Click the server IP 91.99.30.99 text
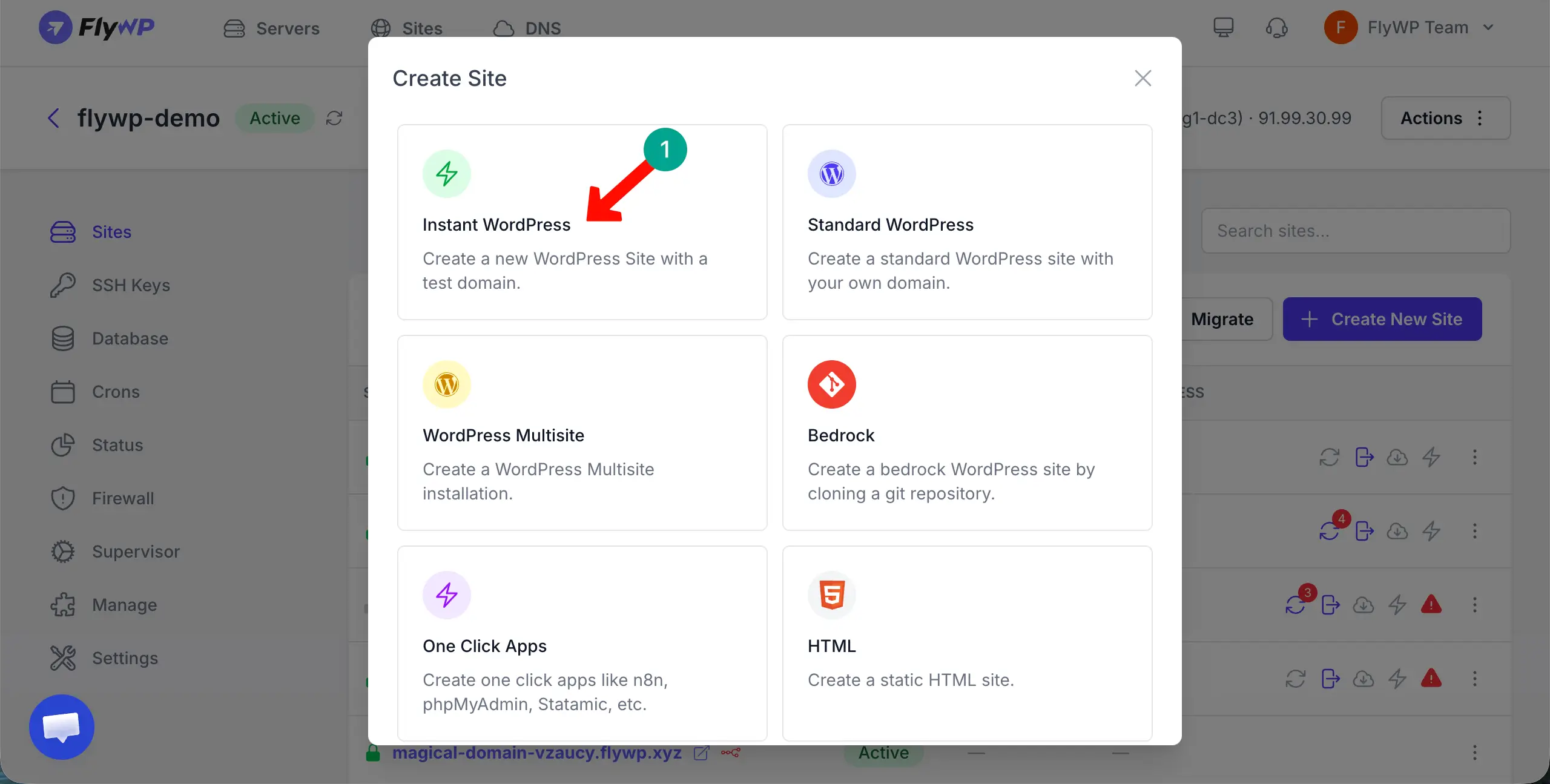 (x=1305, y=118)
